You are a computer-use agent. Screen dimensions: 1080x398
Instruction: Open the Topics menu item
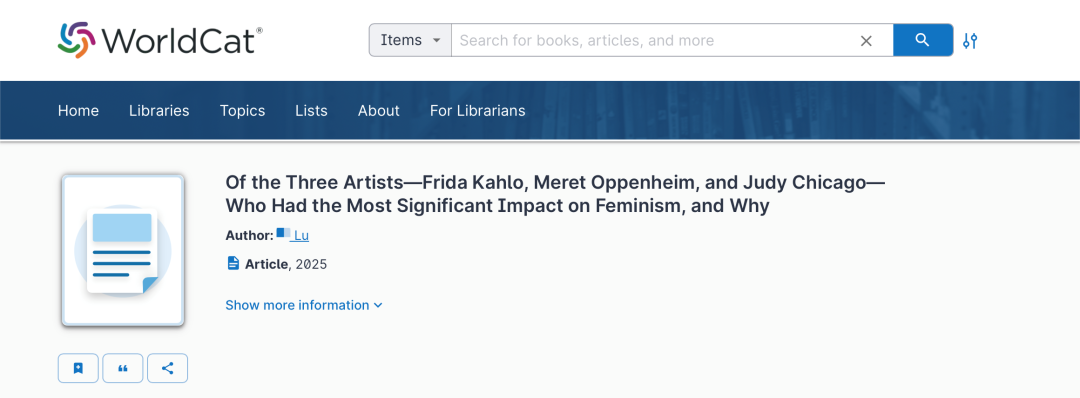242,111
